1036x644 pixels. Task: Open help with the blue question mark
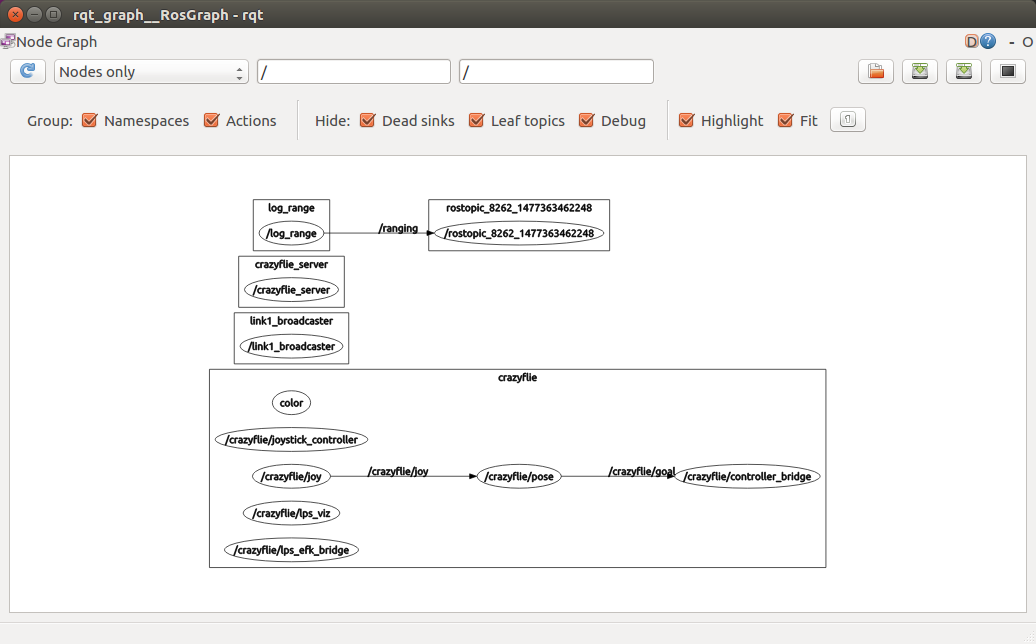click(x=988, y=42)
